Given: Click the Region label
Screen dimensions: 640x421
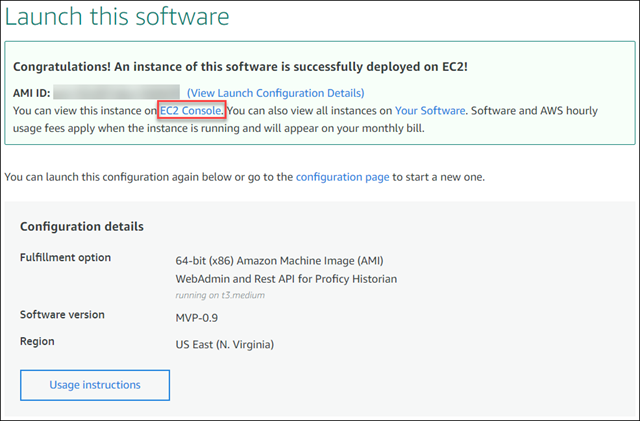Looking at the screenshot, I should 37,341.
